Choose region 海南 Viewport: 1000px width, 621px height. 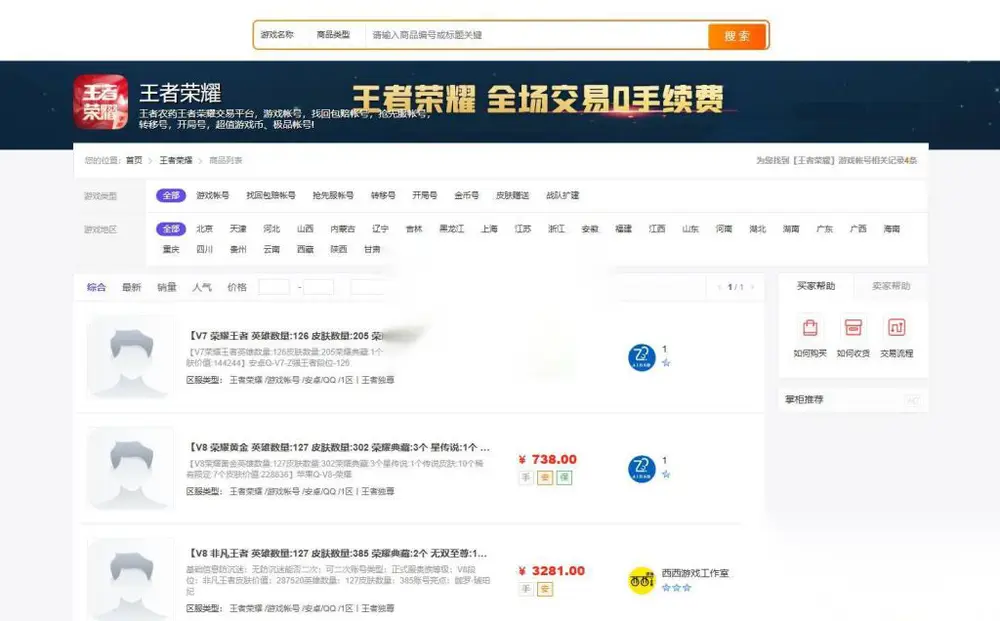point(892,228)
